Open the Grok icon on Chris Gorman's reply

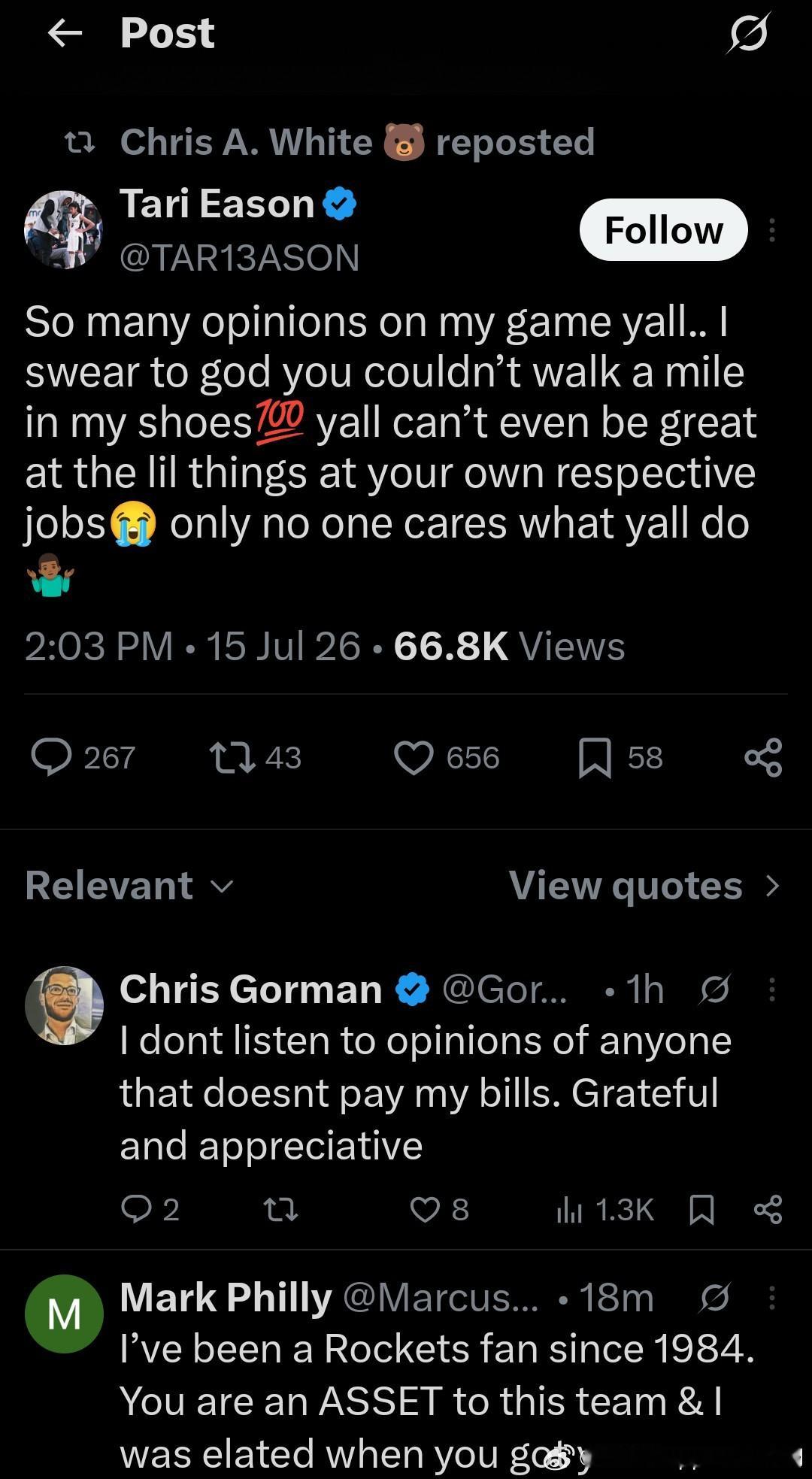714,990
